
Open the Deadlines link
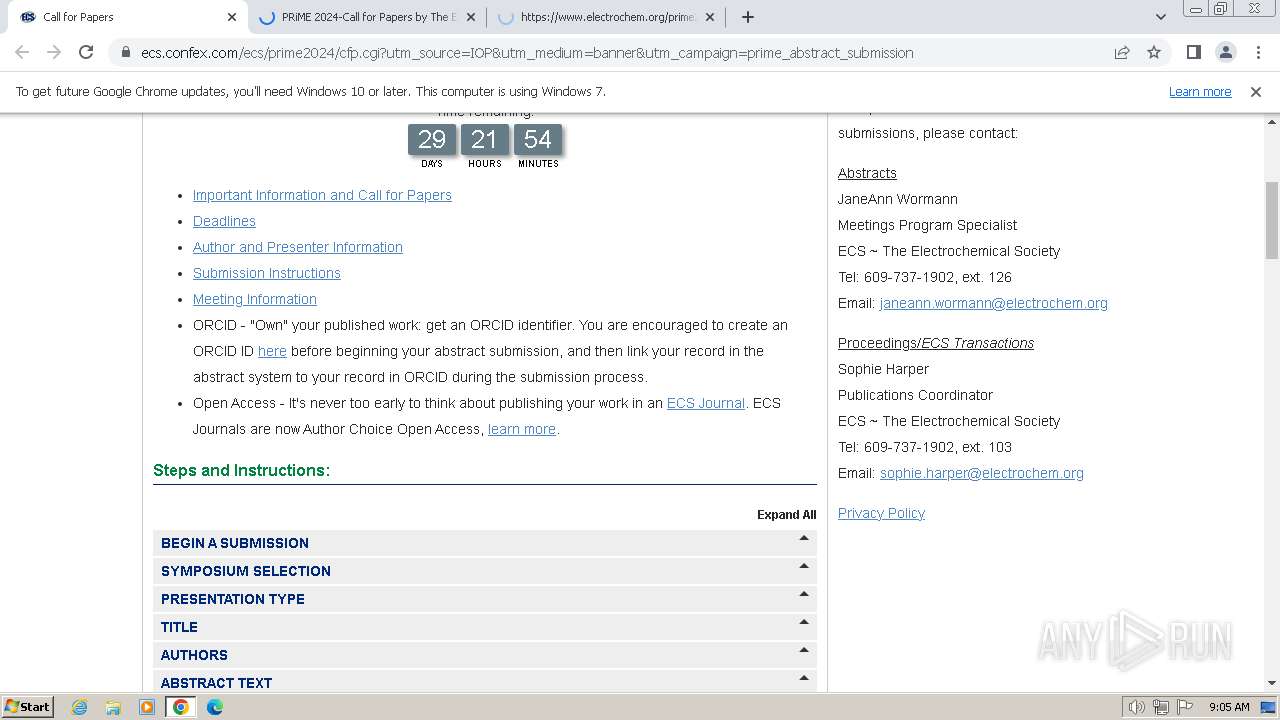[x=224, y=221]
